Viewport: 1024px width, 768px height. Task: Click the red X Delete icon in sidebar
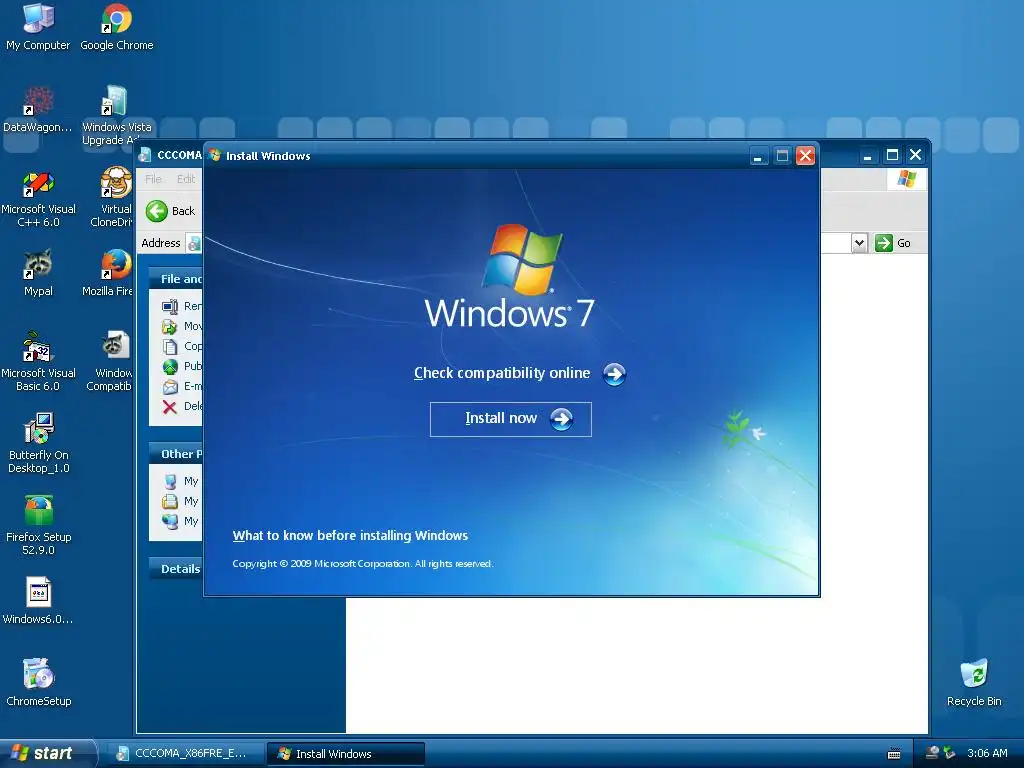tap(170, 407)
